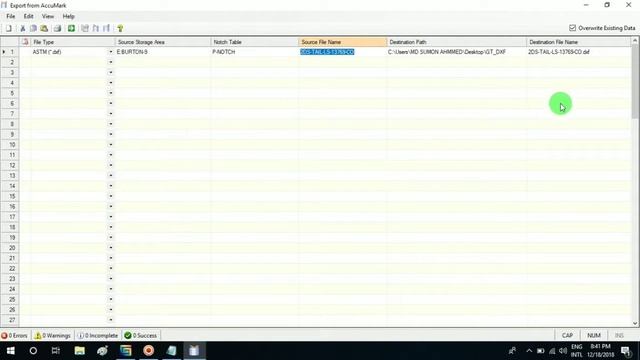Click the volume icon in system tray
This screenshot has height=360, width=640.
coord(563,351)
